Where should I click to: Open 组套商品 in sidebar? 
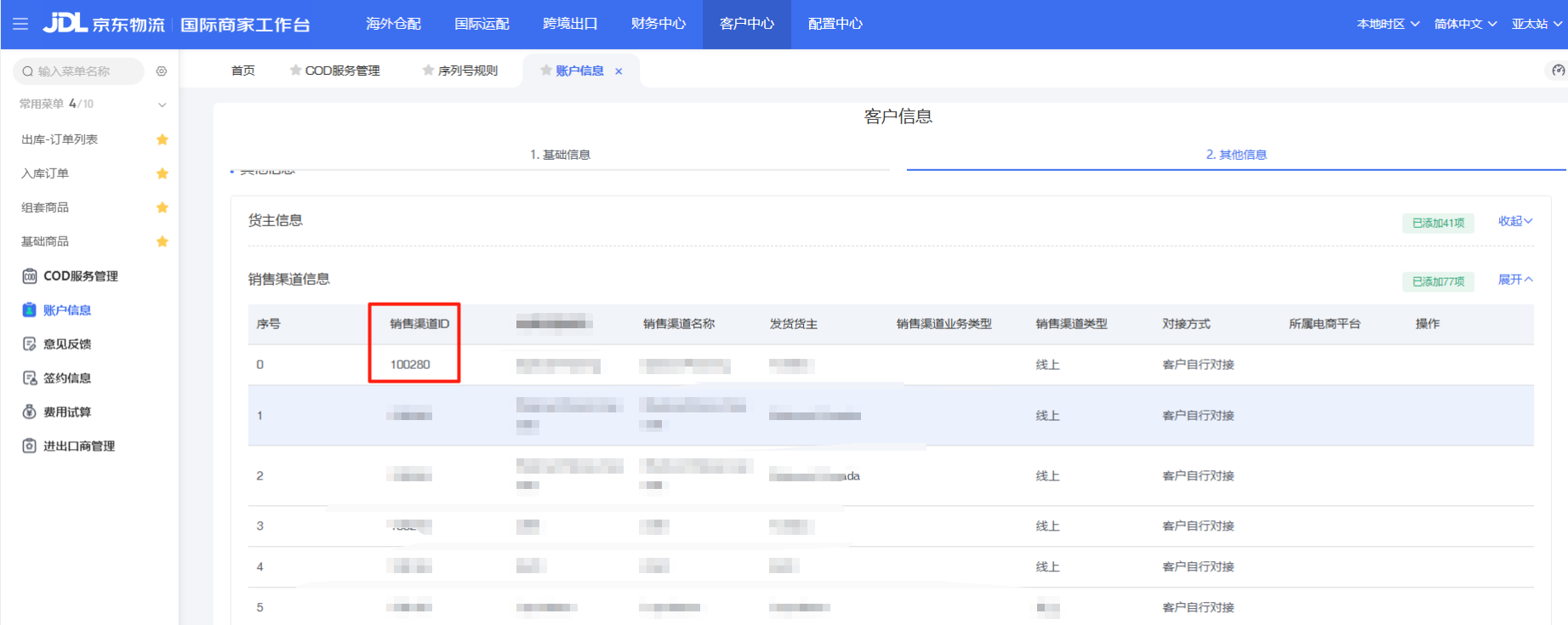click(x=45, y=207)
